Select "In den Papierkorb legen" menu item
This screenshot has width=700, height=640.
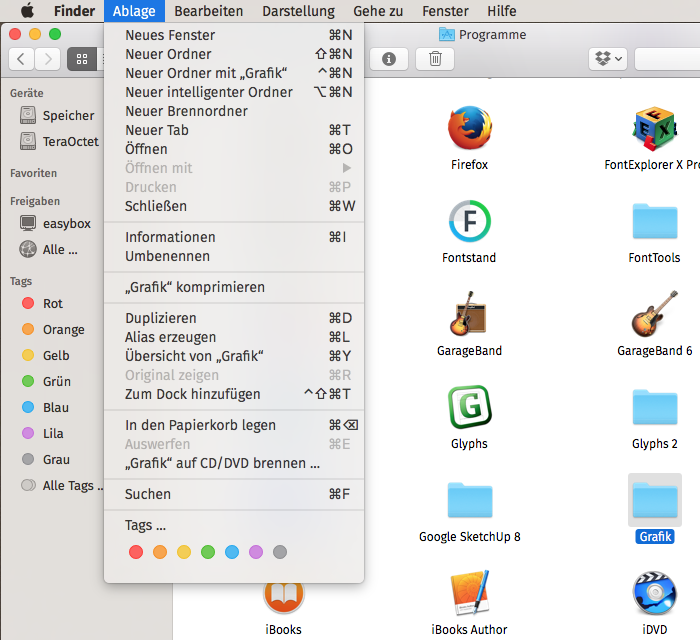(x=200, y=425)
